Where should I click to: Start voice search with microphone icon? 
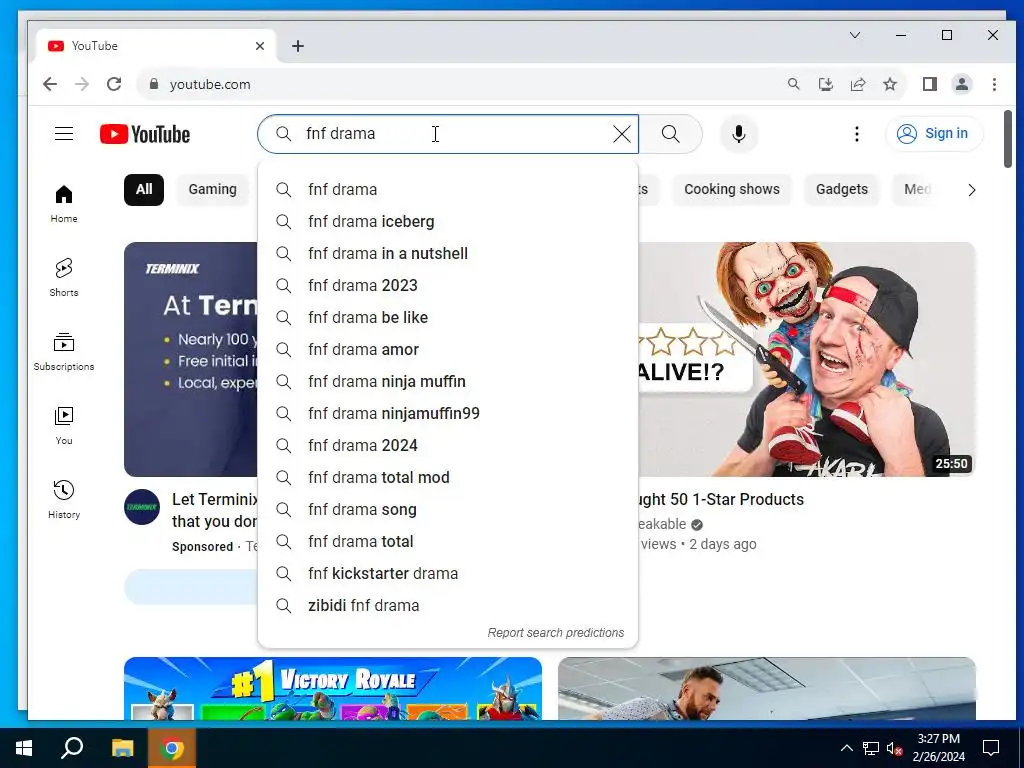[x=739, y=134]
